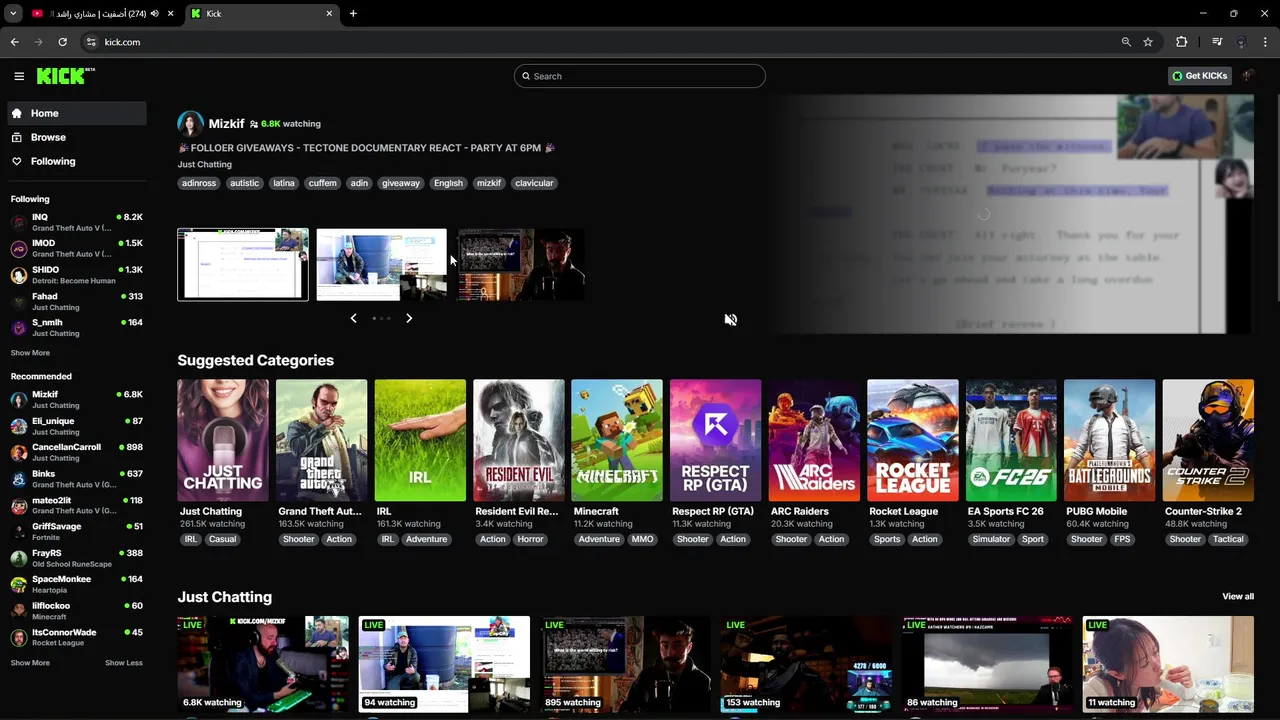
Task: Select the adinross tag
Action: [199, 183]
